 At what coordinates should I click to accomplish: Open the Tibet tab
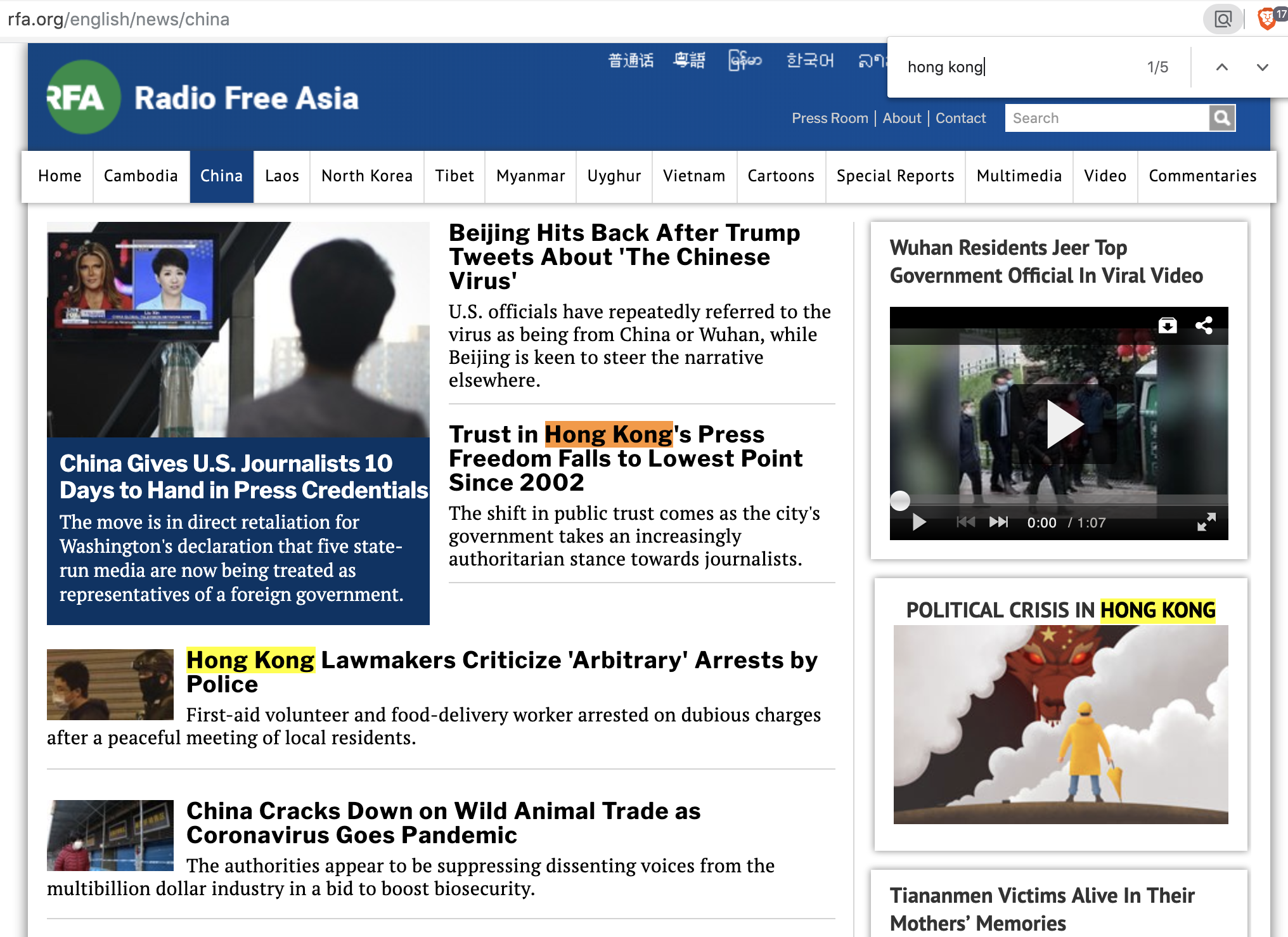click(x=454, y=176)
